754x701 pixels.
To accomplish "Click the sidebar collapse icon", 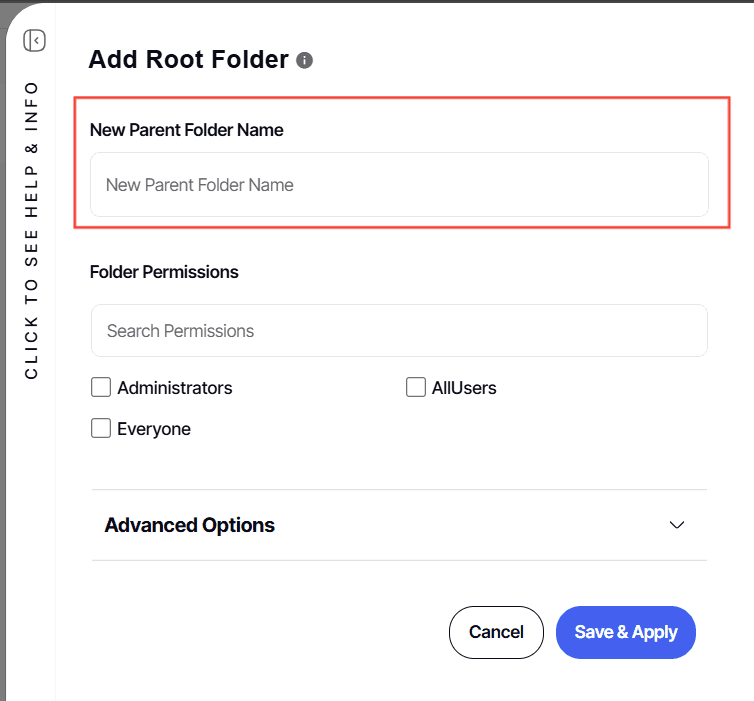I will 35,41.
